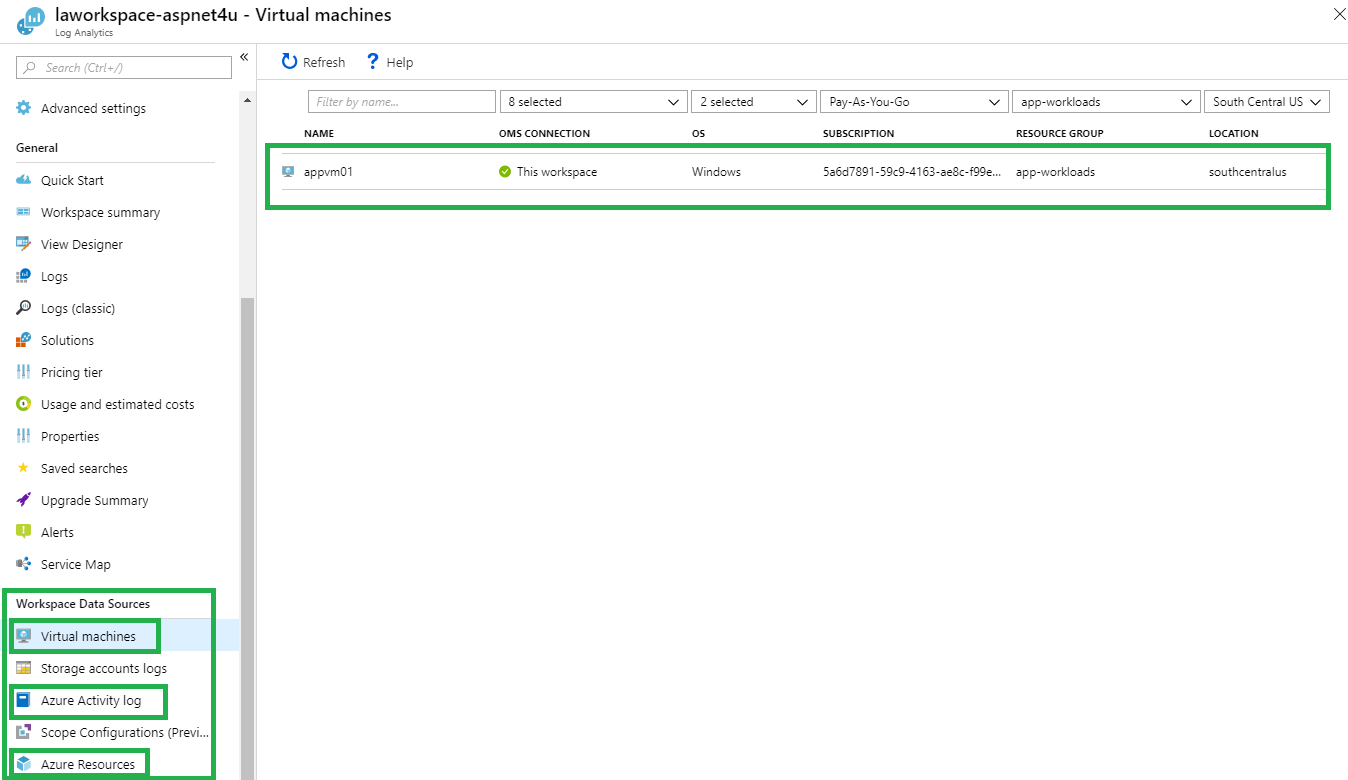Viewport: 1348px width, 780px height.
Task: Click the Log Analytics workspace icon
Action: [31, 21]
